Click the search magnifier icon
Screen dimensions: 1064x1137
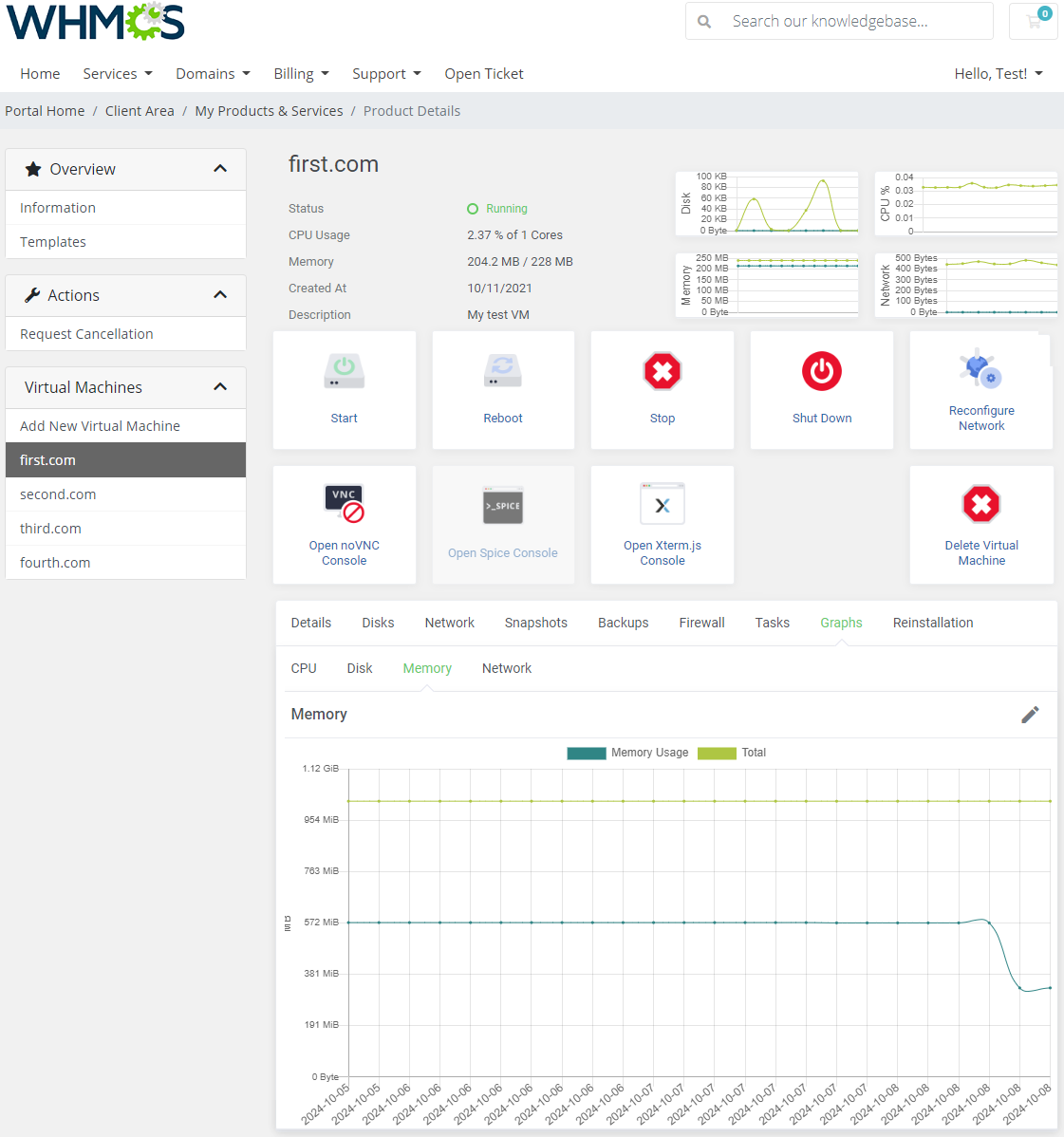click(704, 22)
